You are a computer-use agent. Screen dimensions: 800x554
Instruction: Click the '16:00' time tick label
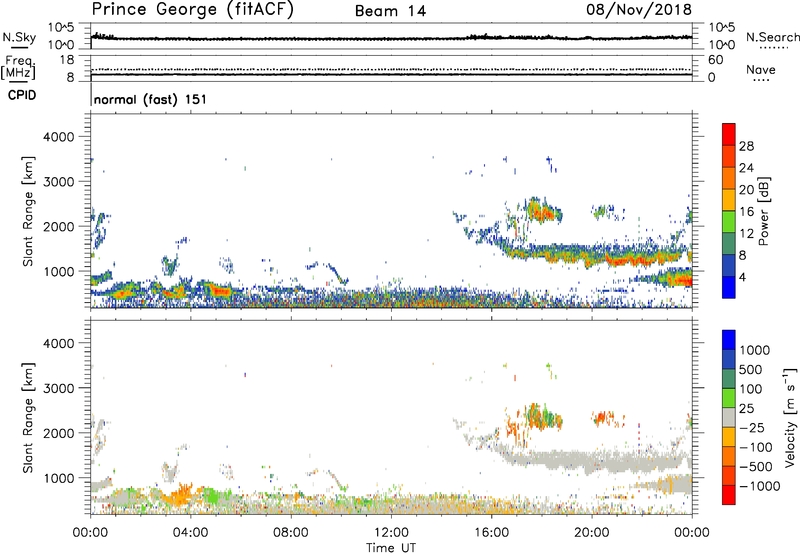(491, 533)
